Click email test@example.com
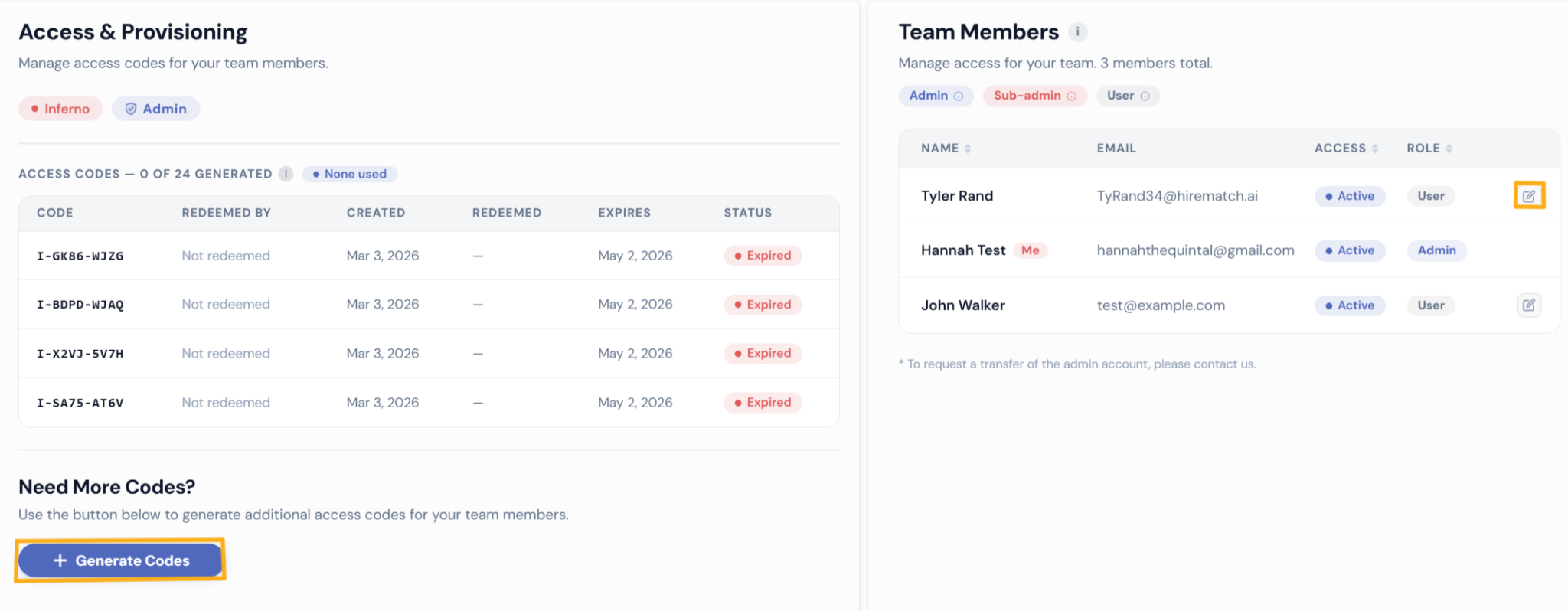The image size is (1568, 611). coord(1161,305)
